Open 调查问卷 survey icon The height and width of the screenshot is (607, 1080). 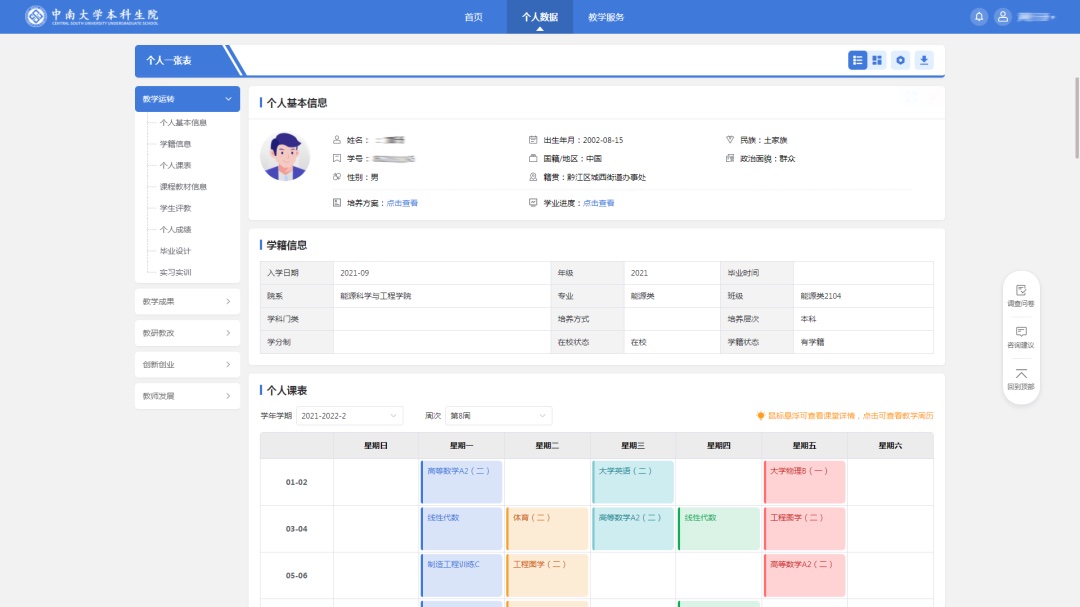coord(1021,294)
